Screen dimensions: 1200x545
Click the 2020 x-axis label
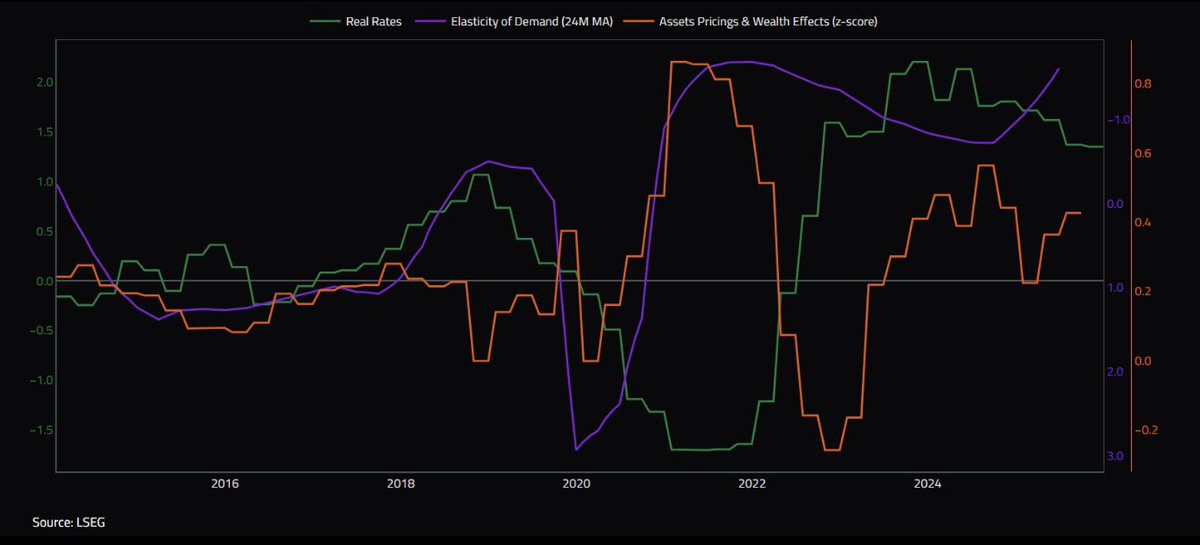(577, 485)
